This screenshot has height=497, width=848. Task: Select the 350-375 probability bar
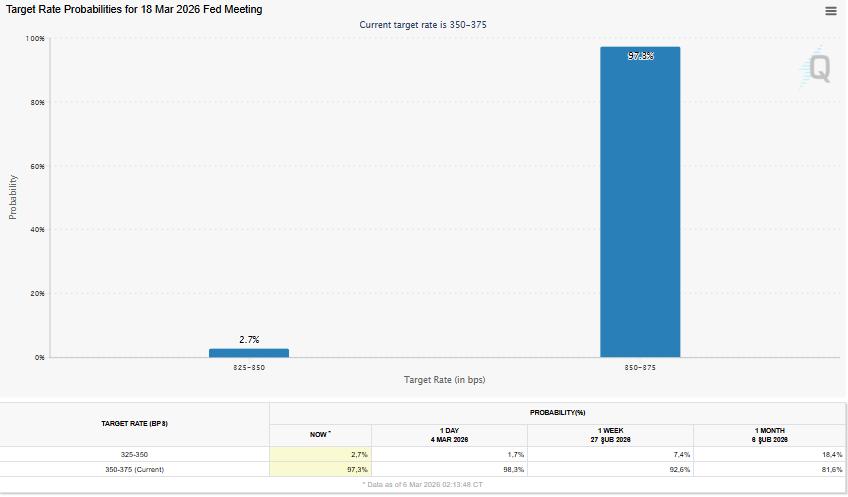[640, 202]
